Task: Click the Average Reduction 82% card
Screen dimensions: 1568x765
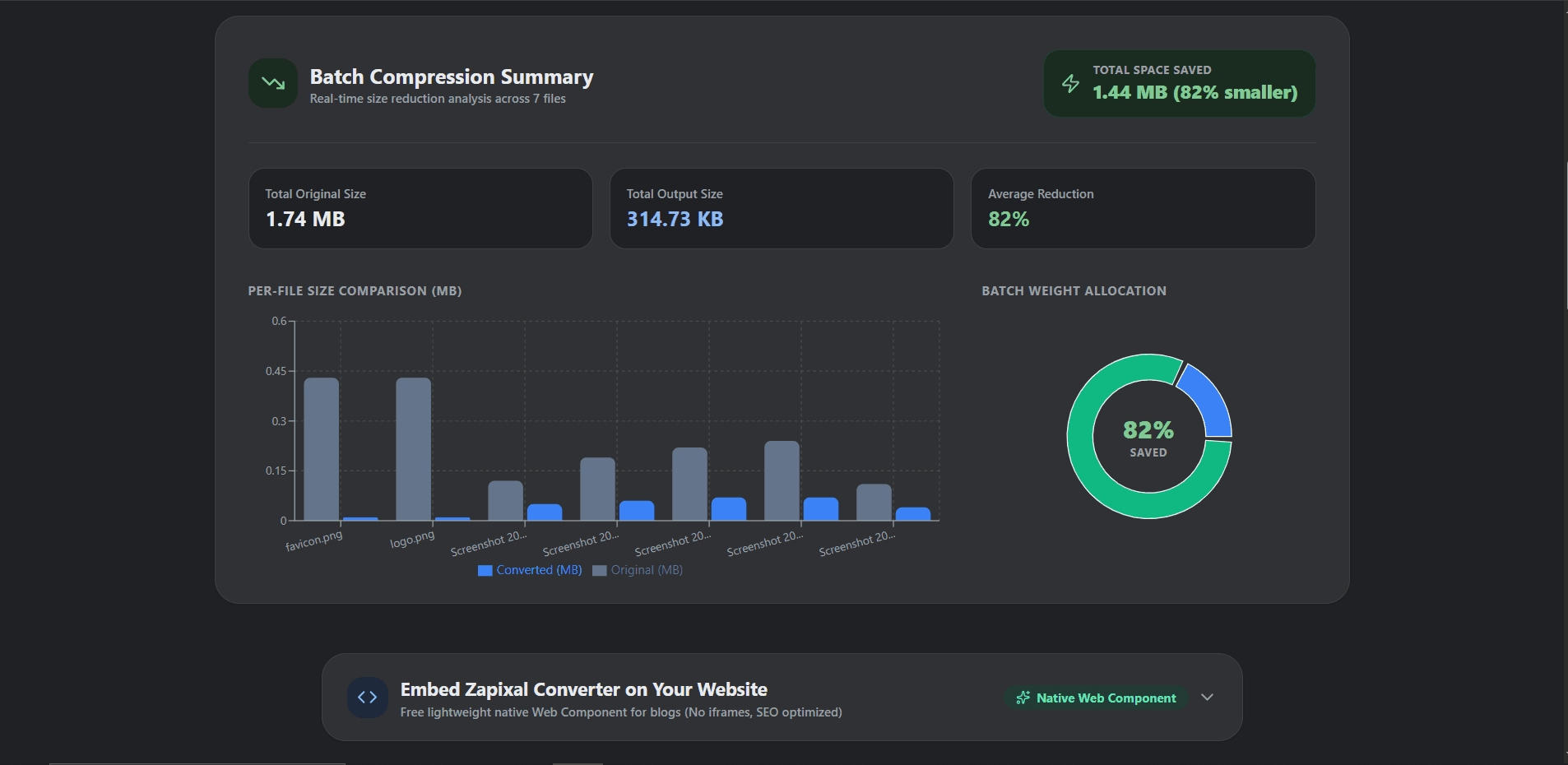Action: 1143,209
